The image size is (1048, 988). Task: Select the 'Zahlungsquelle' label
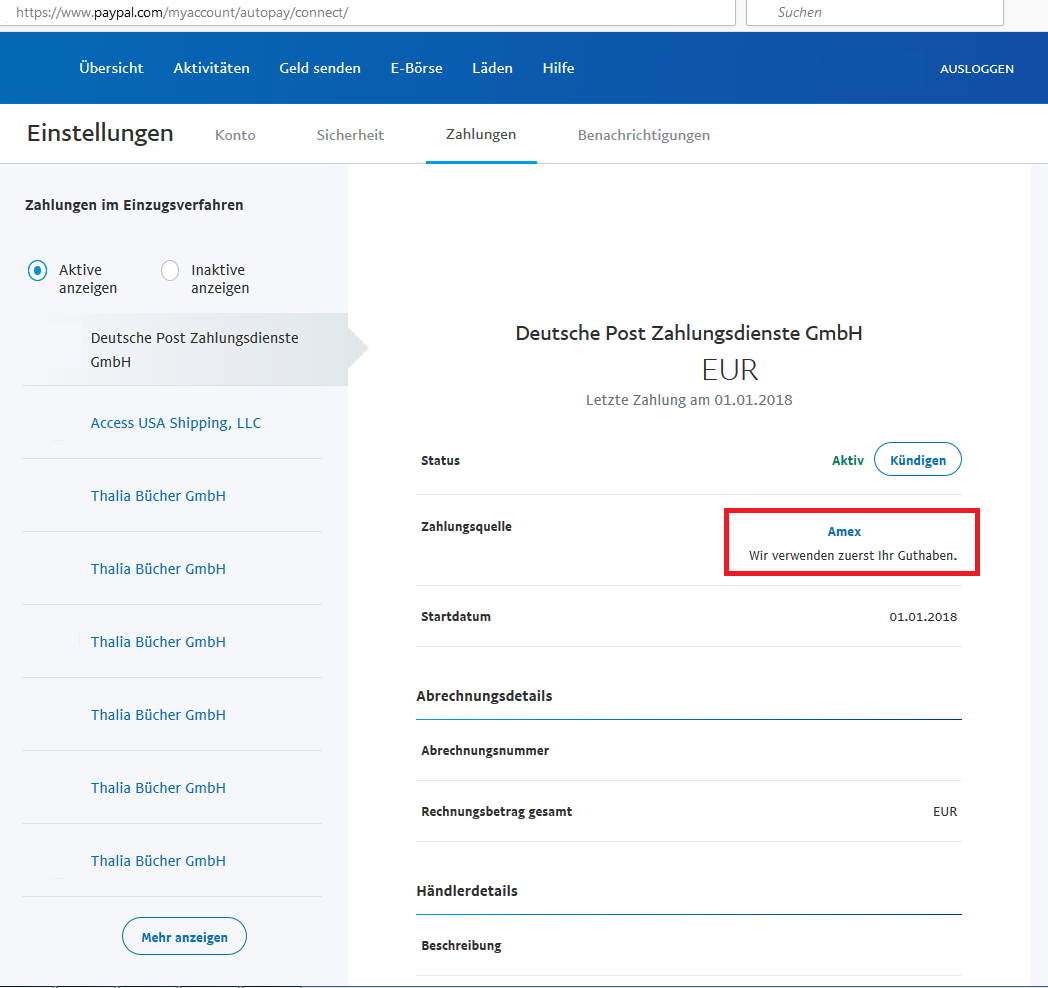point(467,527)
